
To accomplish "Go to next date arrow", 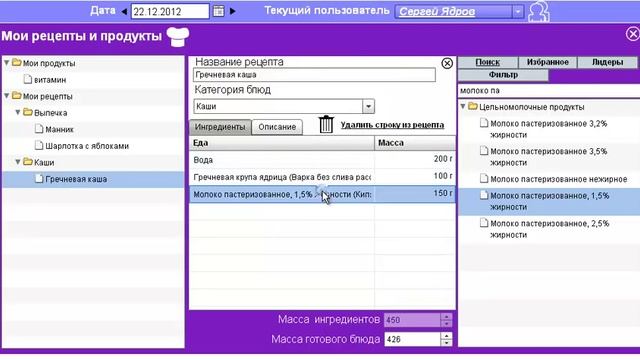I will tap(232, 11).
